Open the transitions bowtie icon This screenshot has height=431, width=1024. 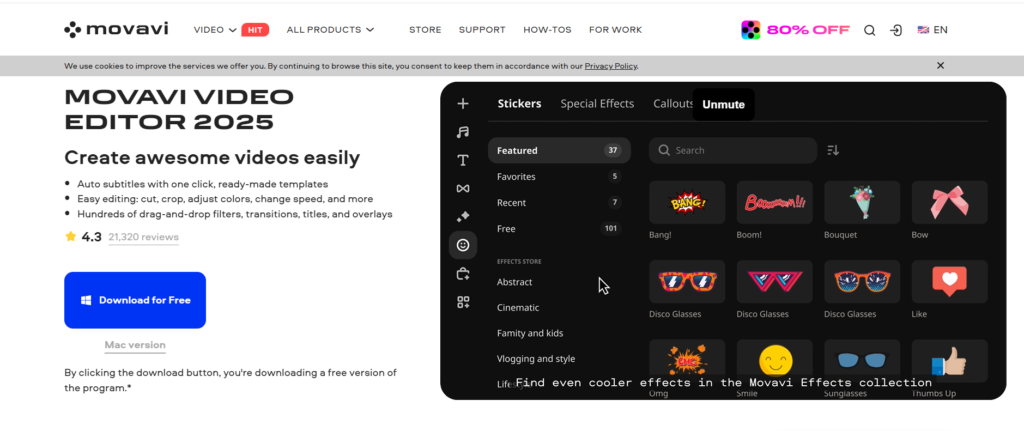[x=463, y=188]
